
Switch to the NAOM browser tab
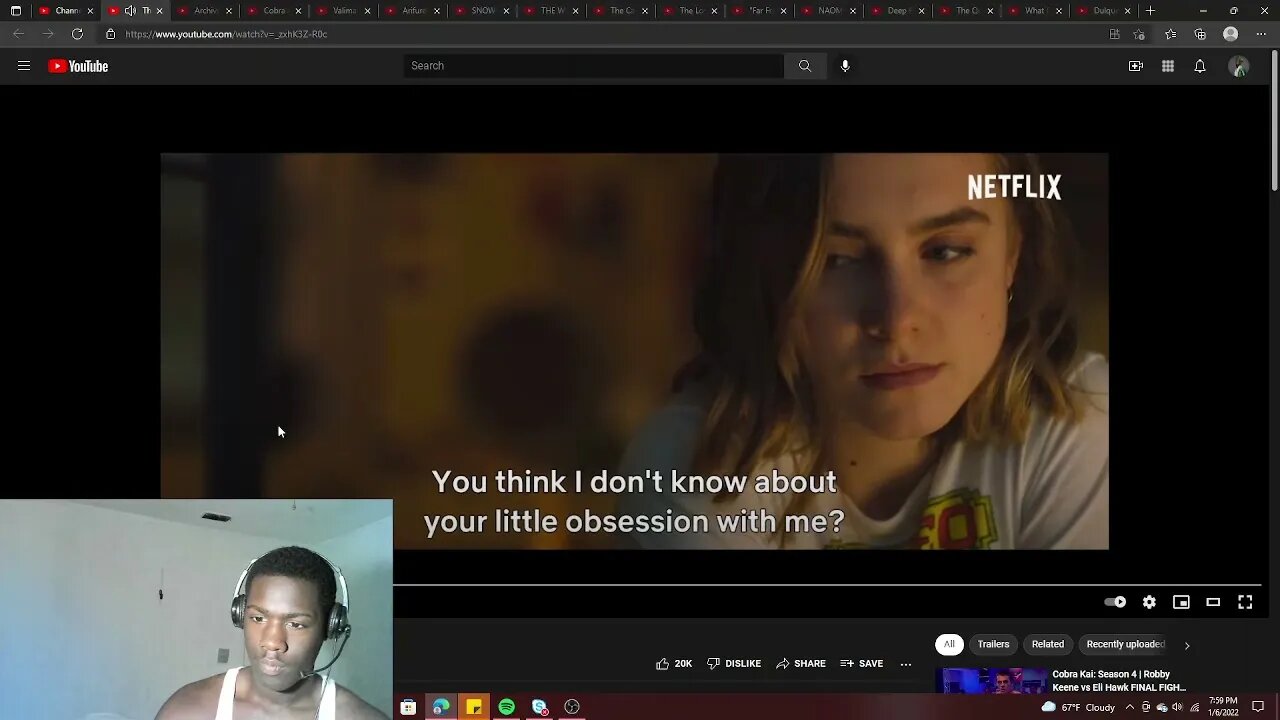pos(829,11)
